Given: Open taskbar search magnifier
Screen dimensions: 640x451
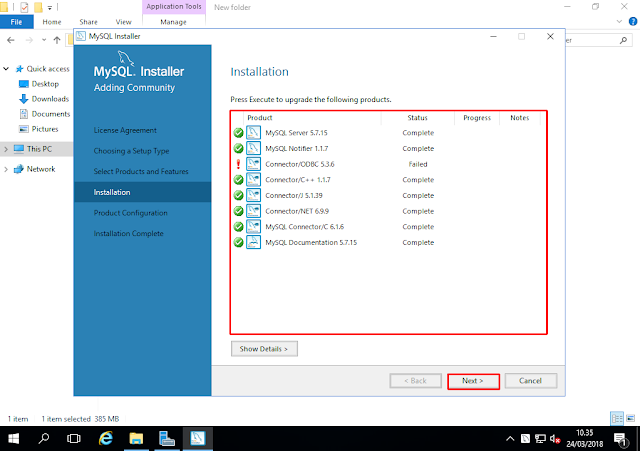Looking at the screenshot, I should (x=44, y=439).
